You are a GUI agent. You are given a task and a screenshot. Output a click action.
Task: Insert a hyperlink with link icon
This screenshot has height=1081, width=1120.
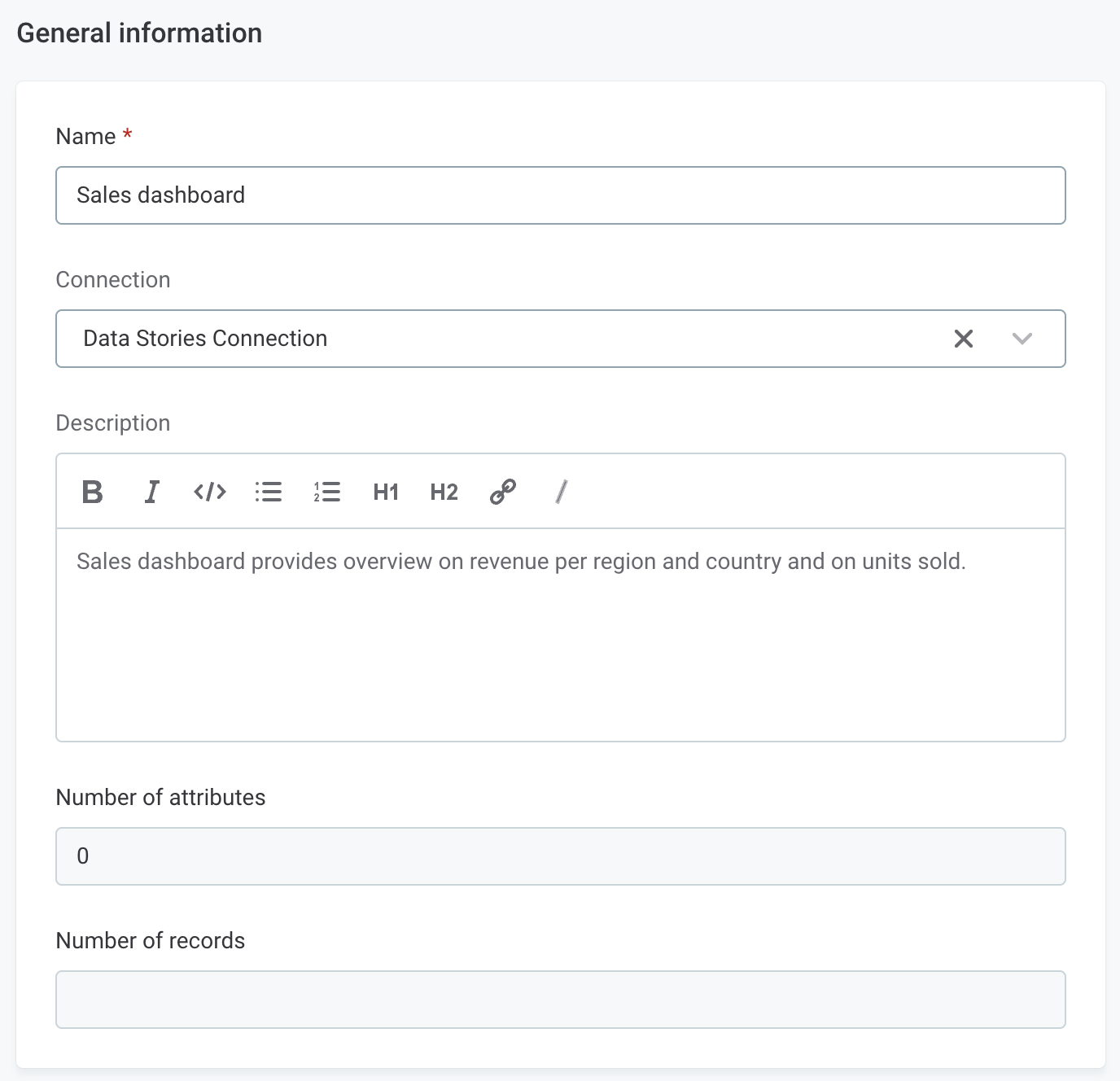click(x=503, y=492)
